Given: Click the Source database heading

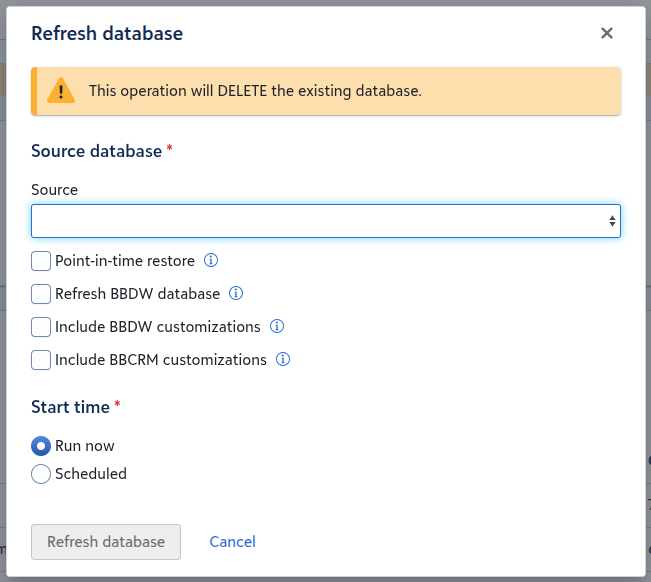Looking at the screenshot, I should click(x=96, y=151).
